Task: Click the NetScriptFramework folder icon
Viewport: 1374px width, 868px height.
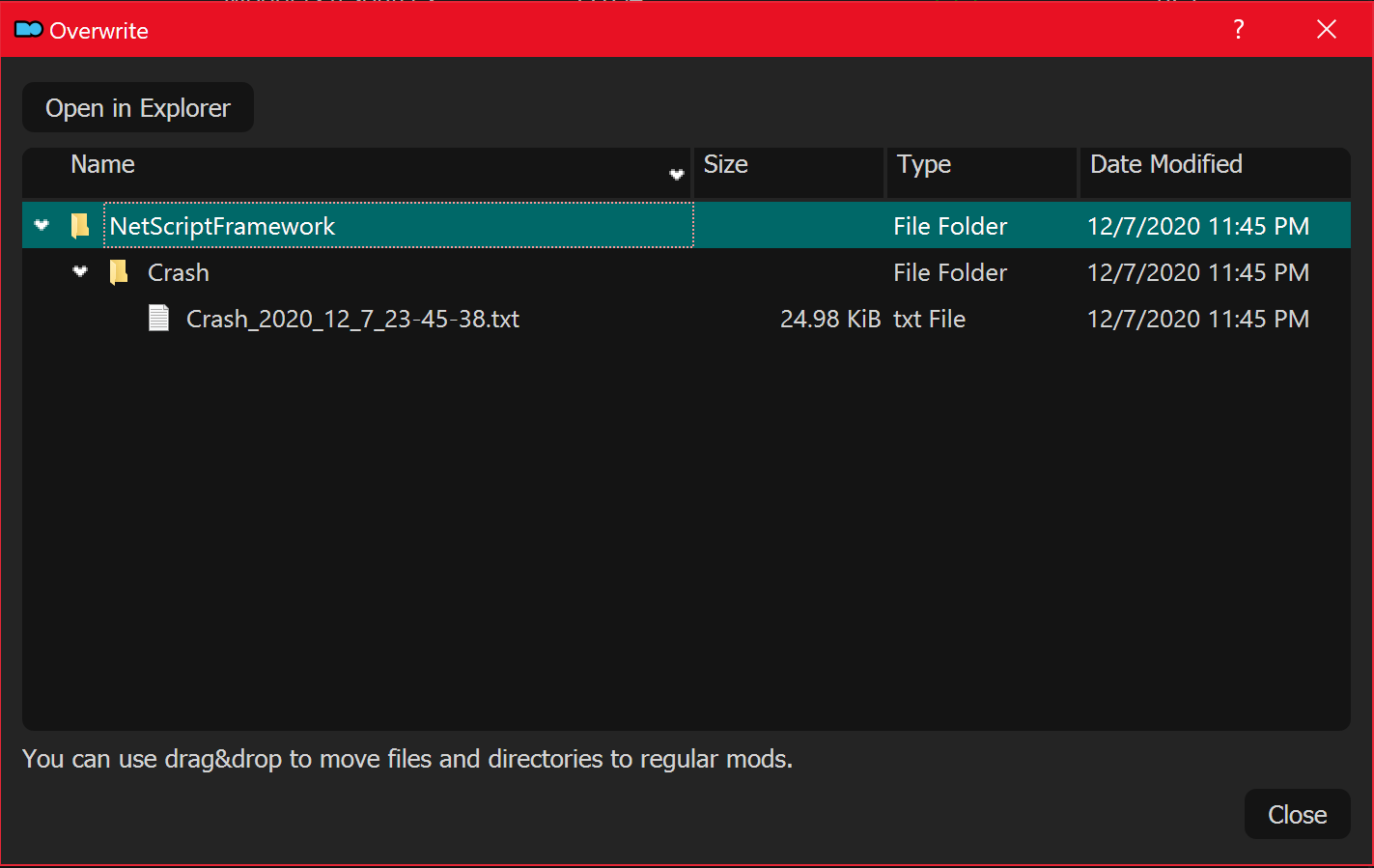Action: 80,226
